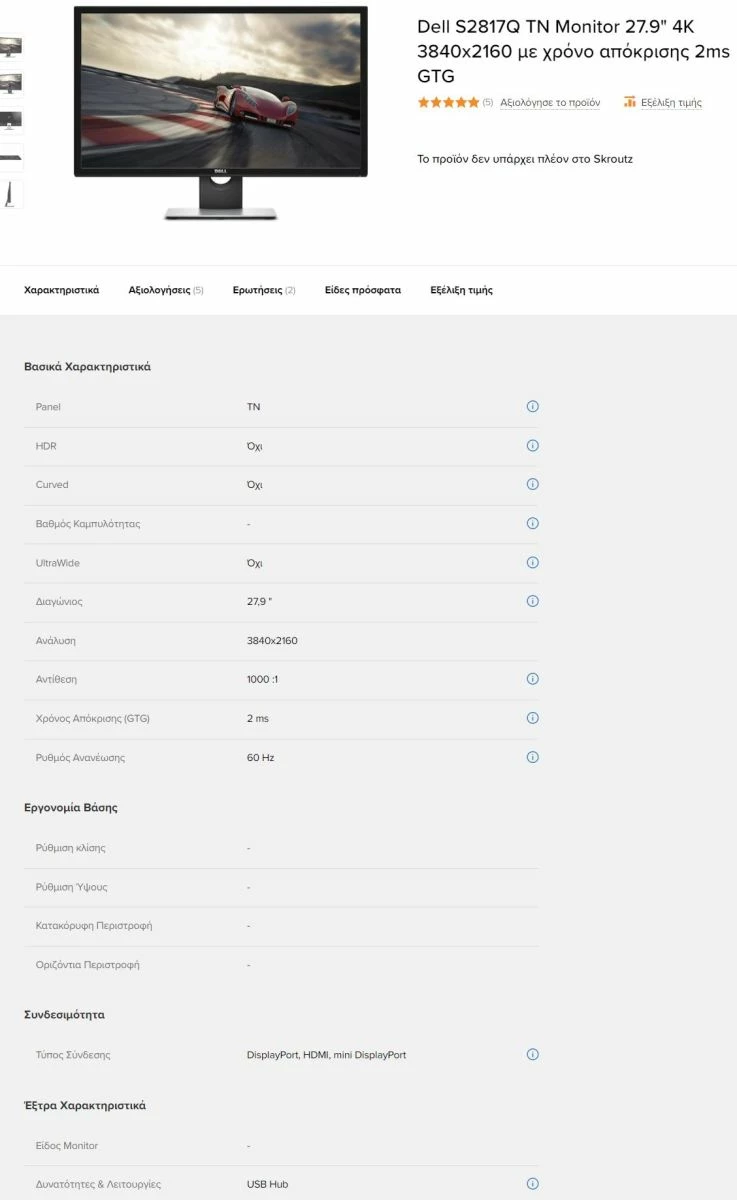This screenshot has height=1200, width=737.
Task: Click info icon for Ρυθμός Ανανέωσης
Action: click(532, 757)
